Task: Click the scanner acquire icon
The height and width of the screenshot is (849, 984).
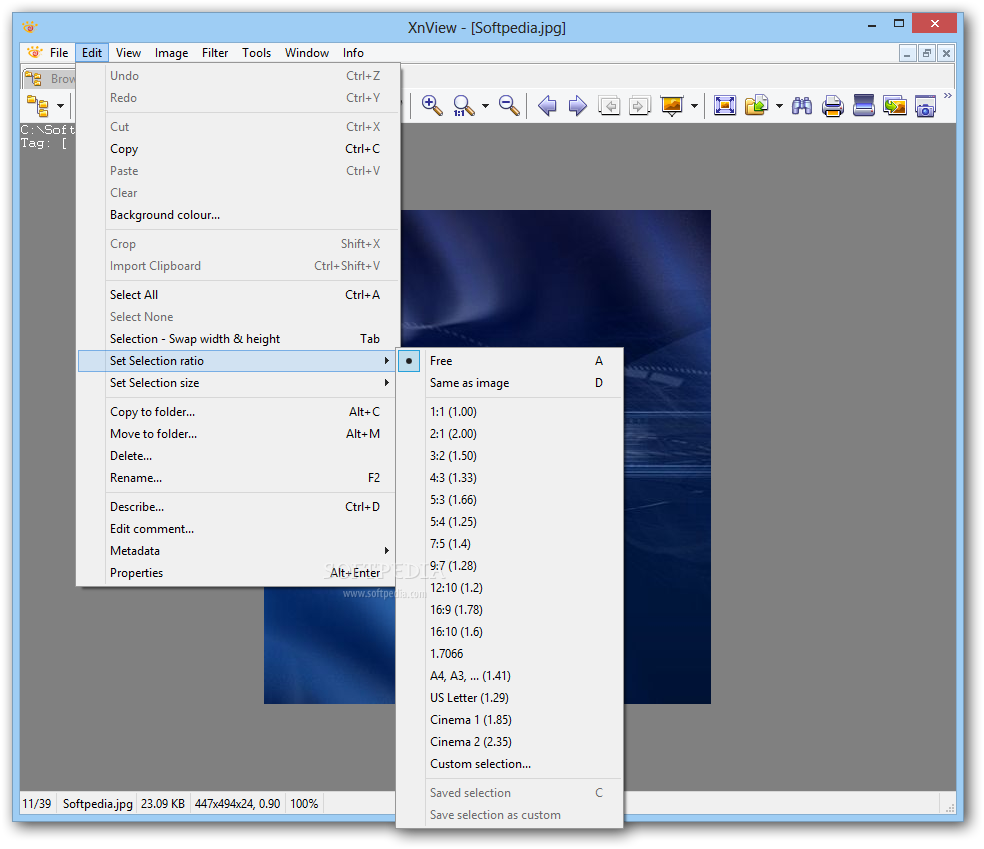Action: coord(864,105)
